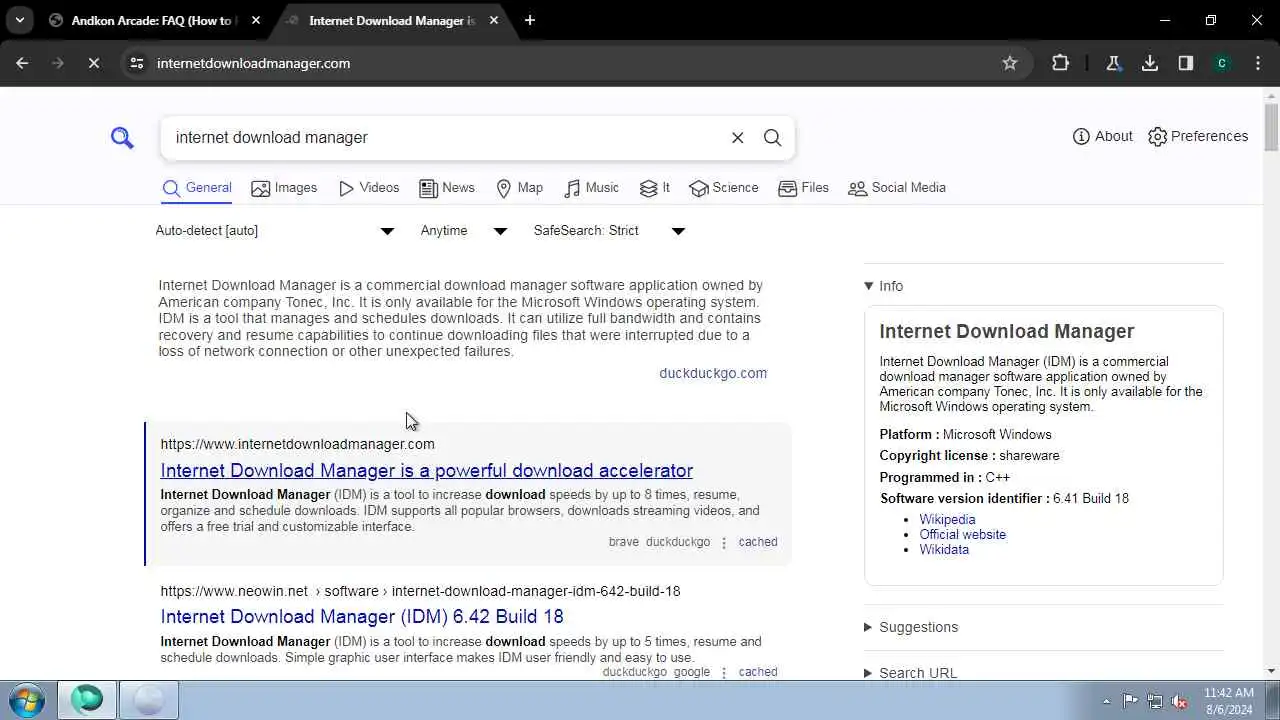Collapse the Info panel
The image size is (1280, 720).
[884, 286]
